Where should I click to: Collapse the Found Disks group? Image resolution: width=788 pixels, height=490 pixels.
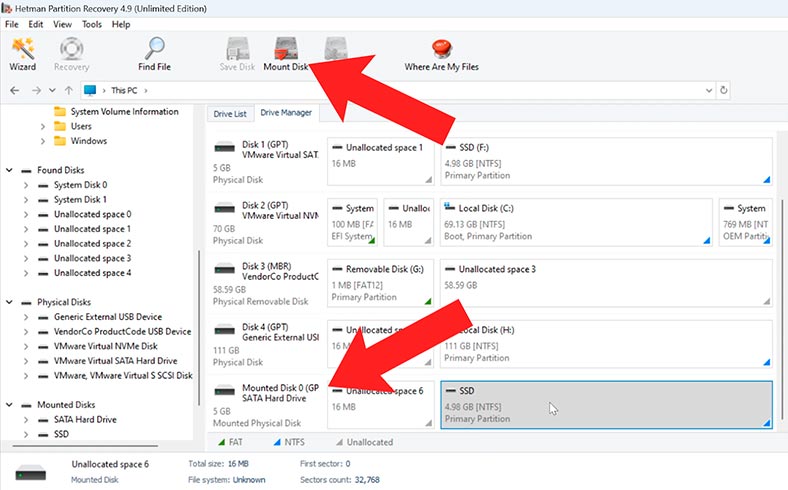(x=10, y=170)
